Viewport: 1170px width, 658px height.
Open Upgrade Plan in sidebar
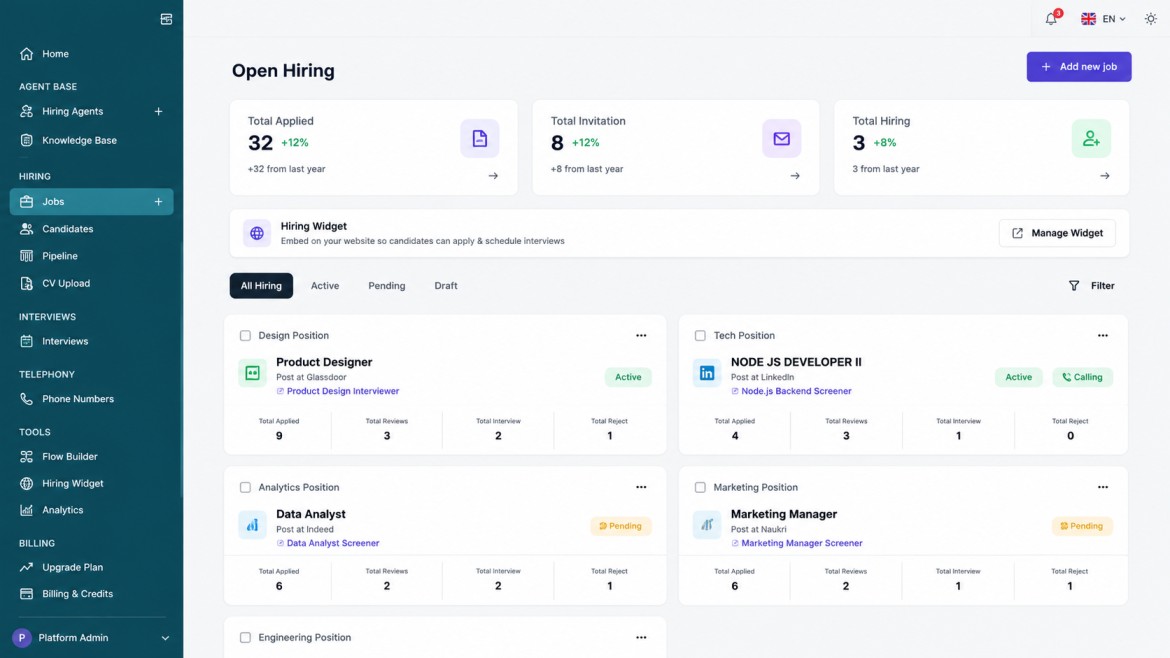point(91,567)
